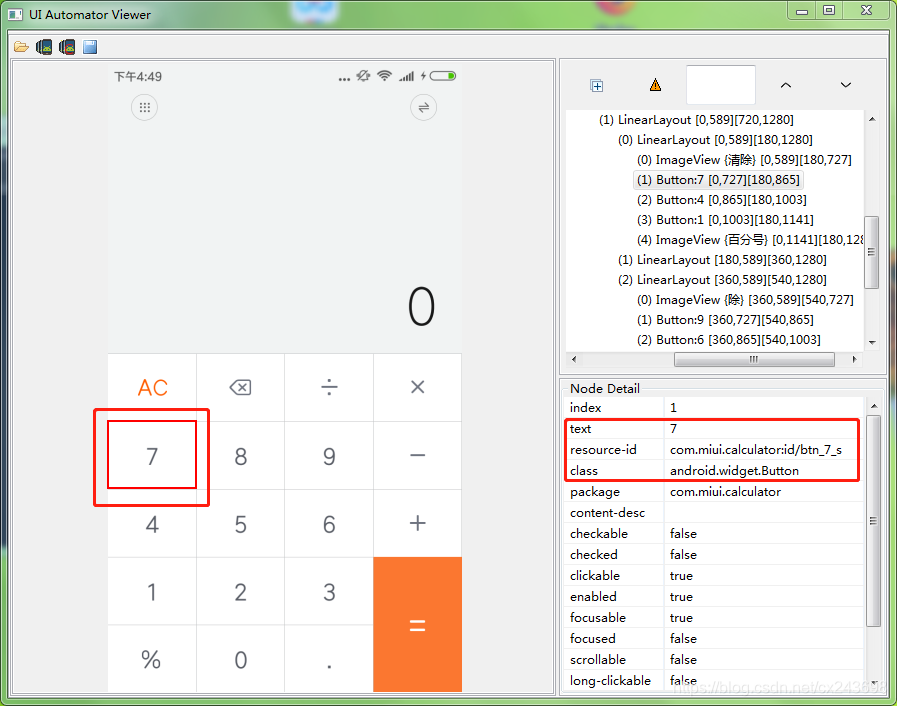
Task: Click the hierarchy tree's vertical scrollbar thumb
Action: tap(872, 252)
